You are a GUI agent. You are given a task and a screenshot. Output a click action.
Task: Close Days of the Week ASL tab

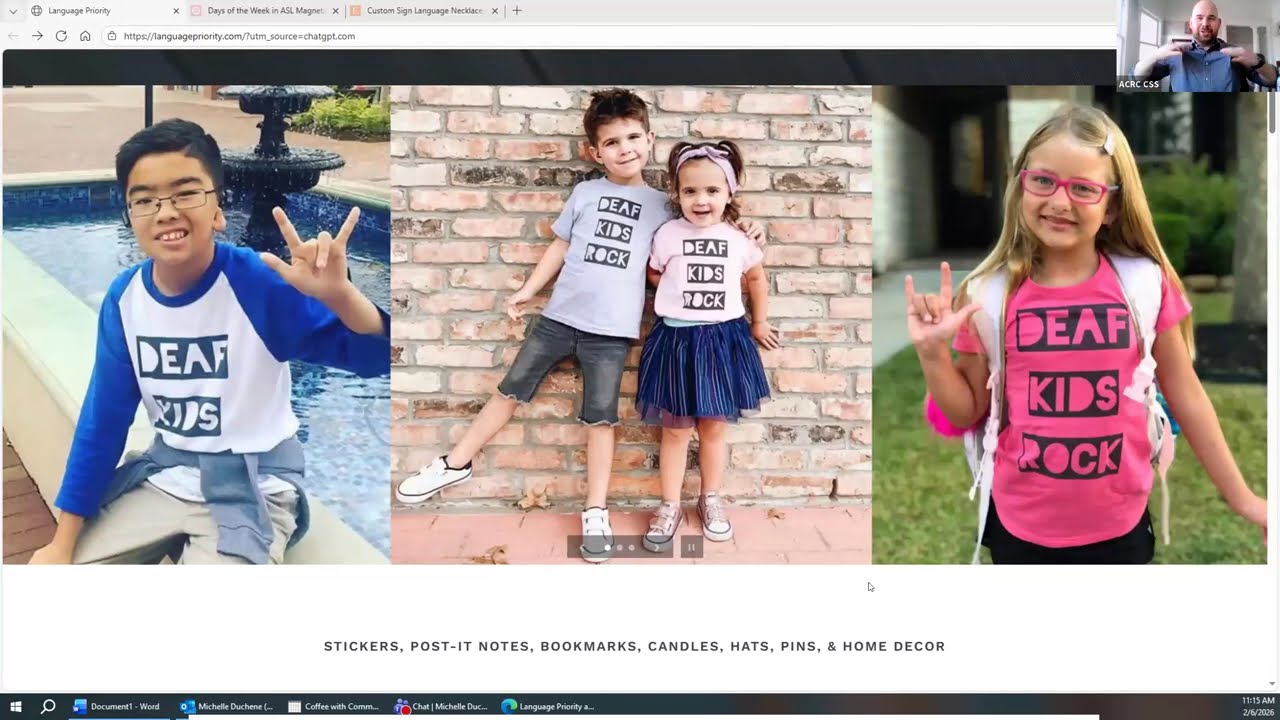point(336,11)
